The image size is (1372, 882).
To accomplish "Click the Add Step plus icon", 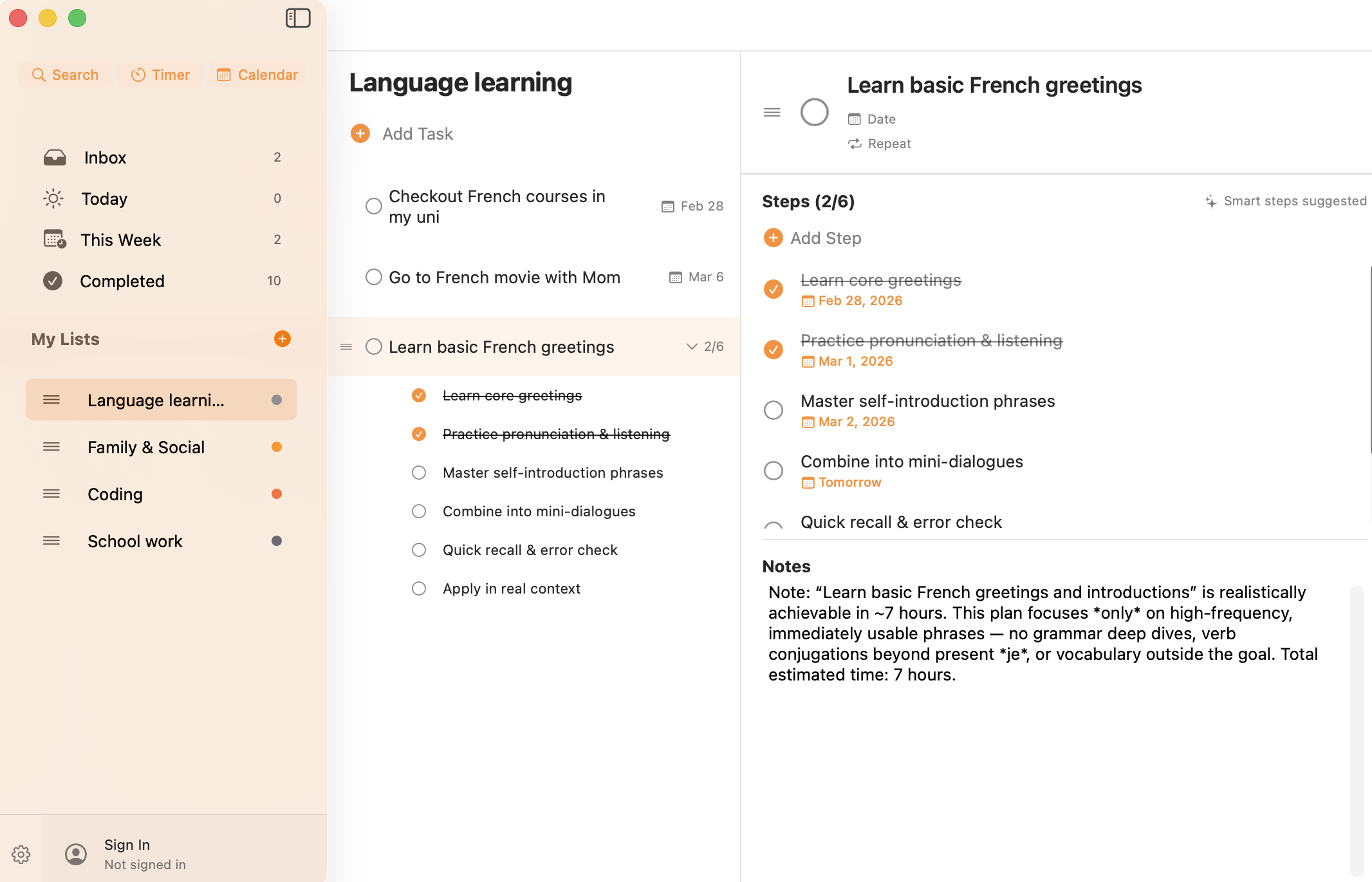I will [x=773, y=238].
